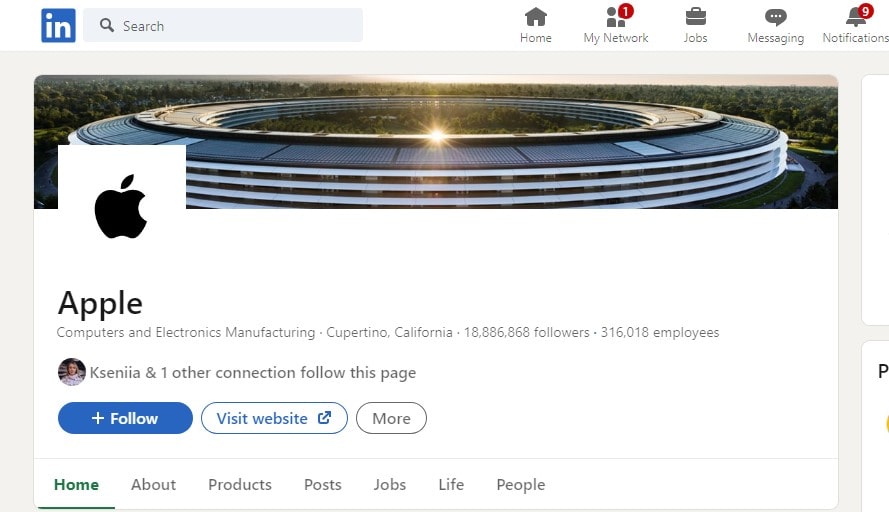
Task: Open My Network people icon
Action: [616, 17]
